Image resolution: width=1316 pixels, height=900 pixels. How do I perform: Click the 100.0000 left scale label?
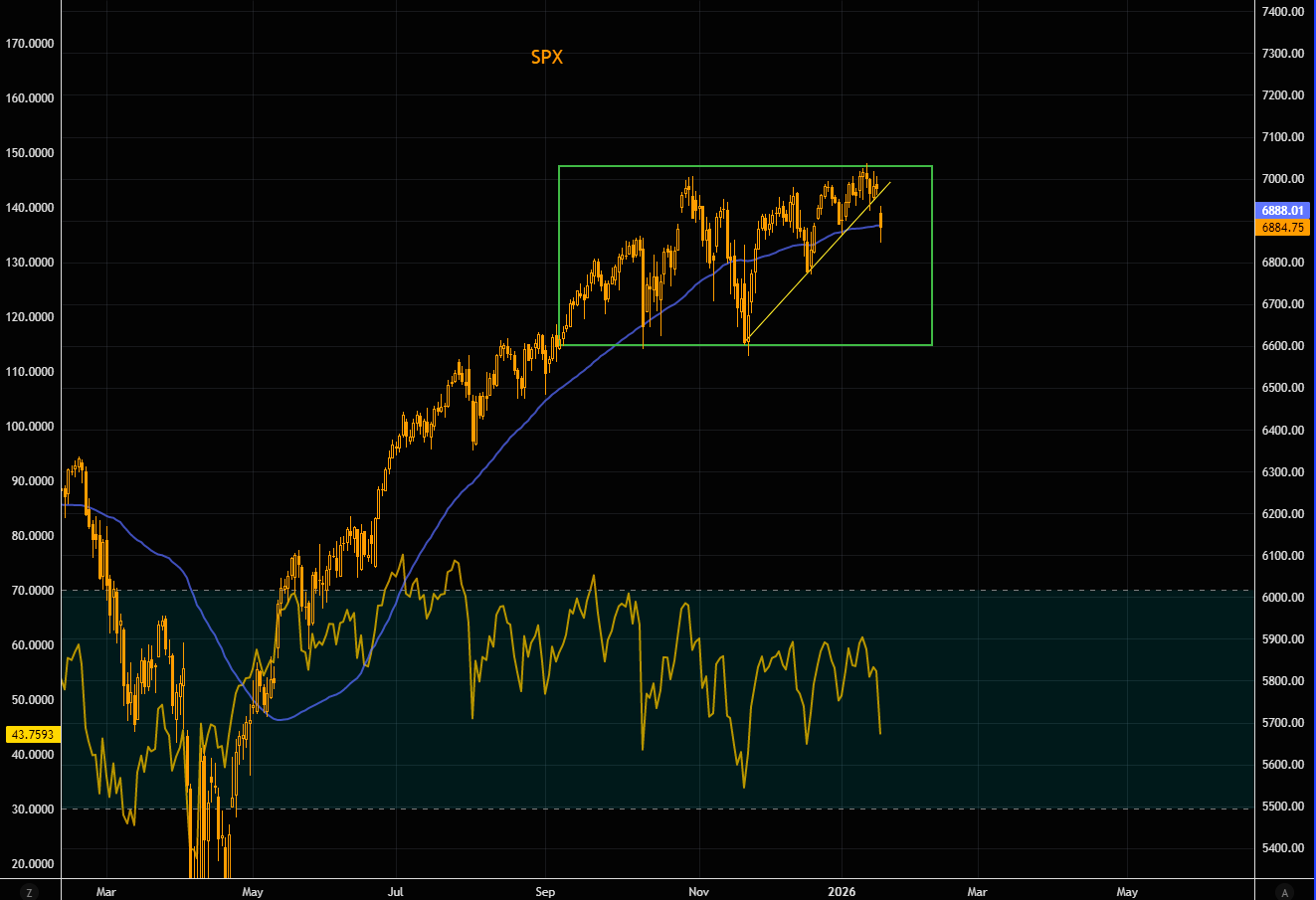[x=29, y=427]
